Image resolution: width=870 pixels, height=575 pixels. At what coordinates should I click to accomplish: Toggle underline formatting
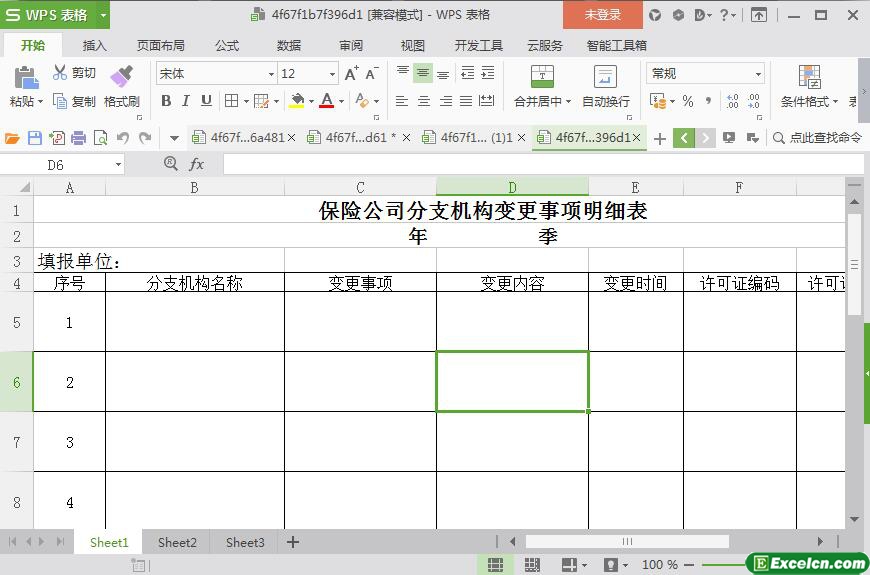[x=206, y=101]
